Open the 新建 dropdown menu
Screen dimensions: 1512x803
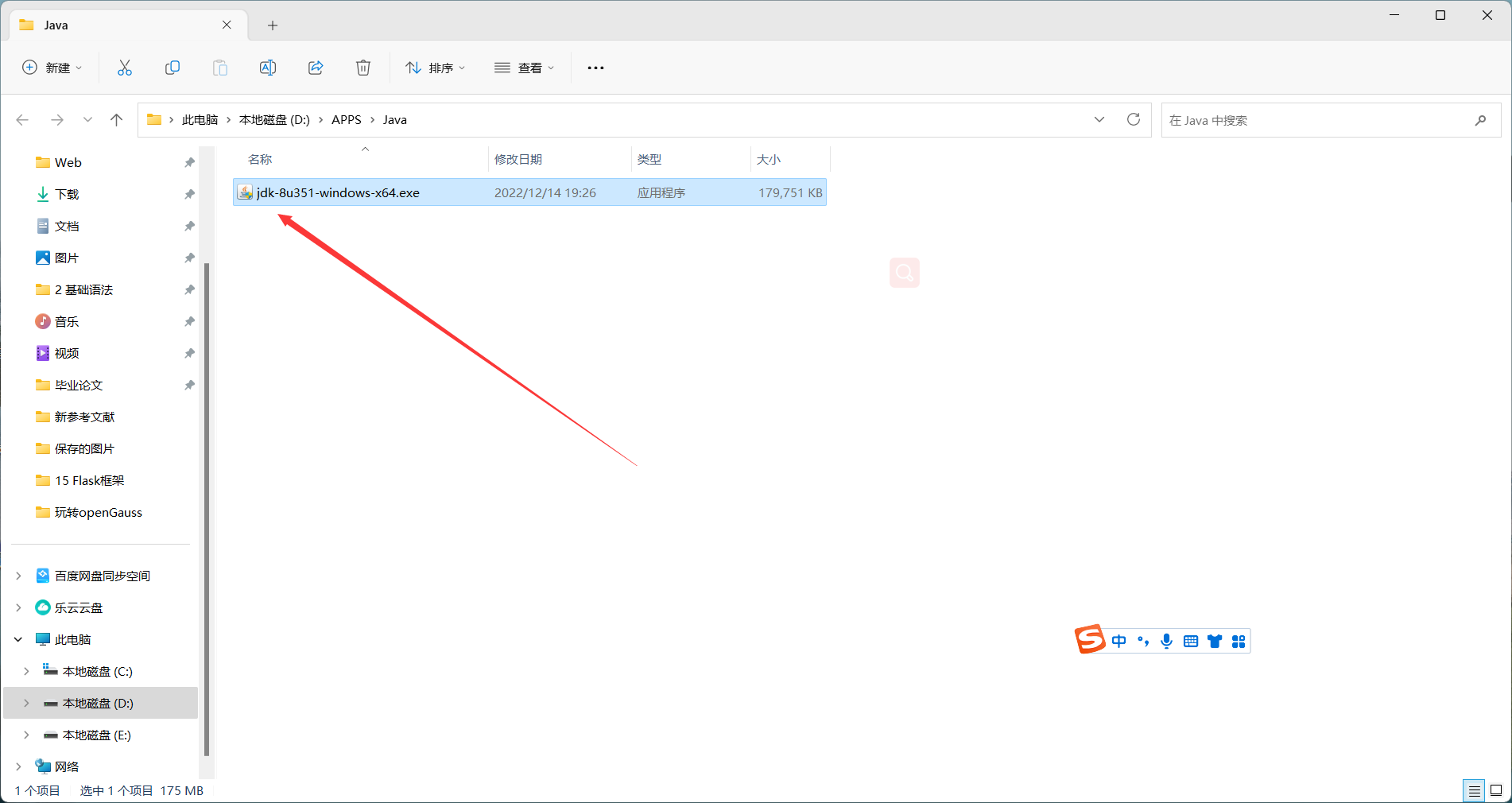[x=52, y=68]
